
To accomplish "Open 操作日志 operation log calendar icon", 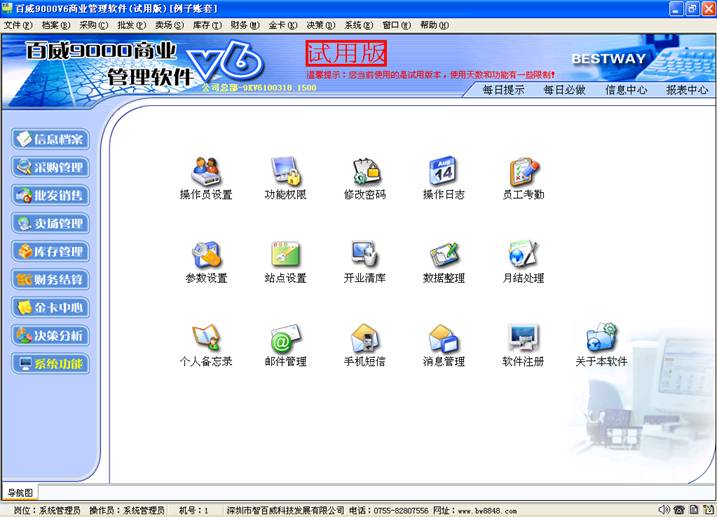I will [x=444, y=171].
